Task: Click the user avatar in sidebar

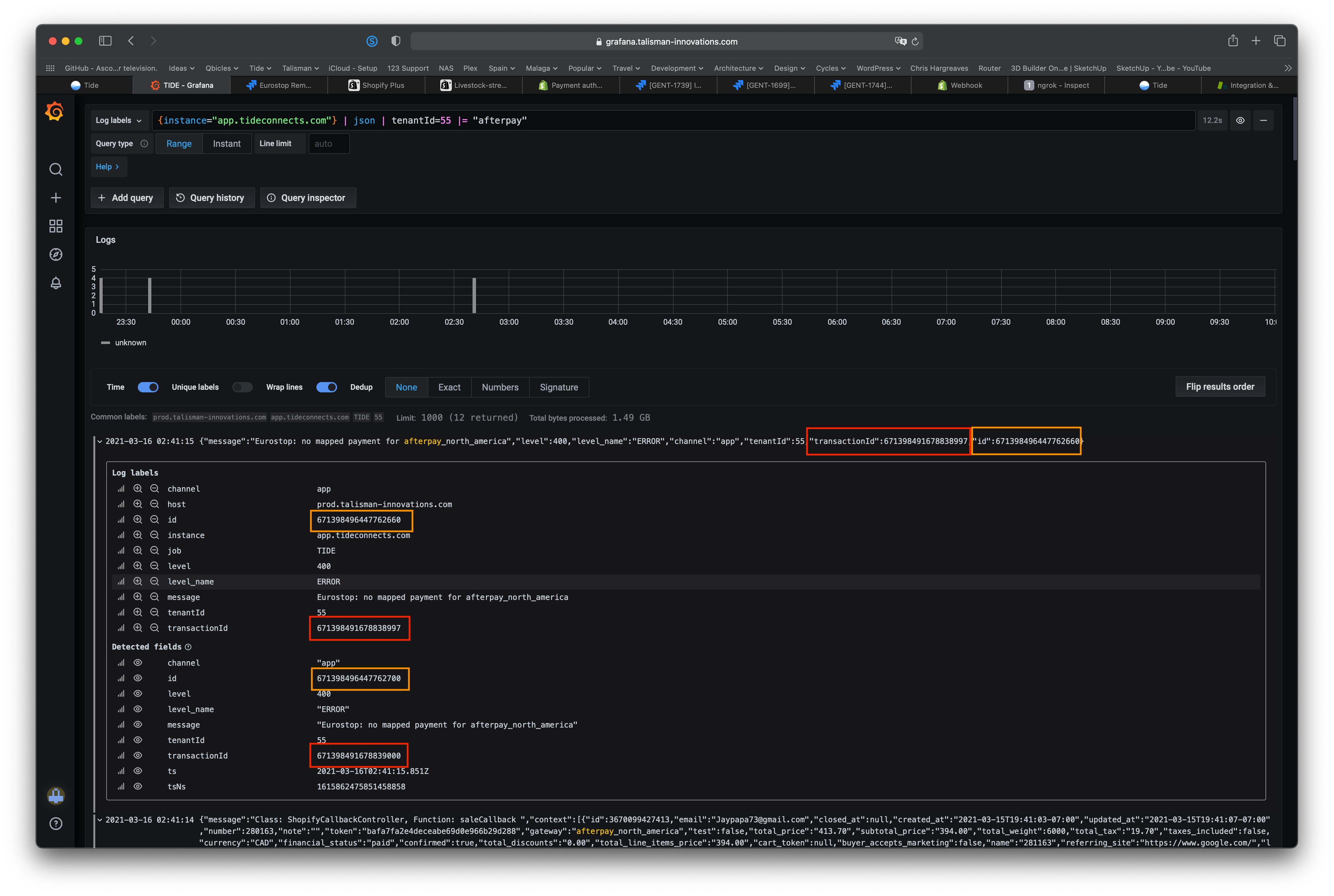Action: click(x=55, y=795)
